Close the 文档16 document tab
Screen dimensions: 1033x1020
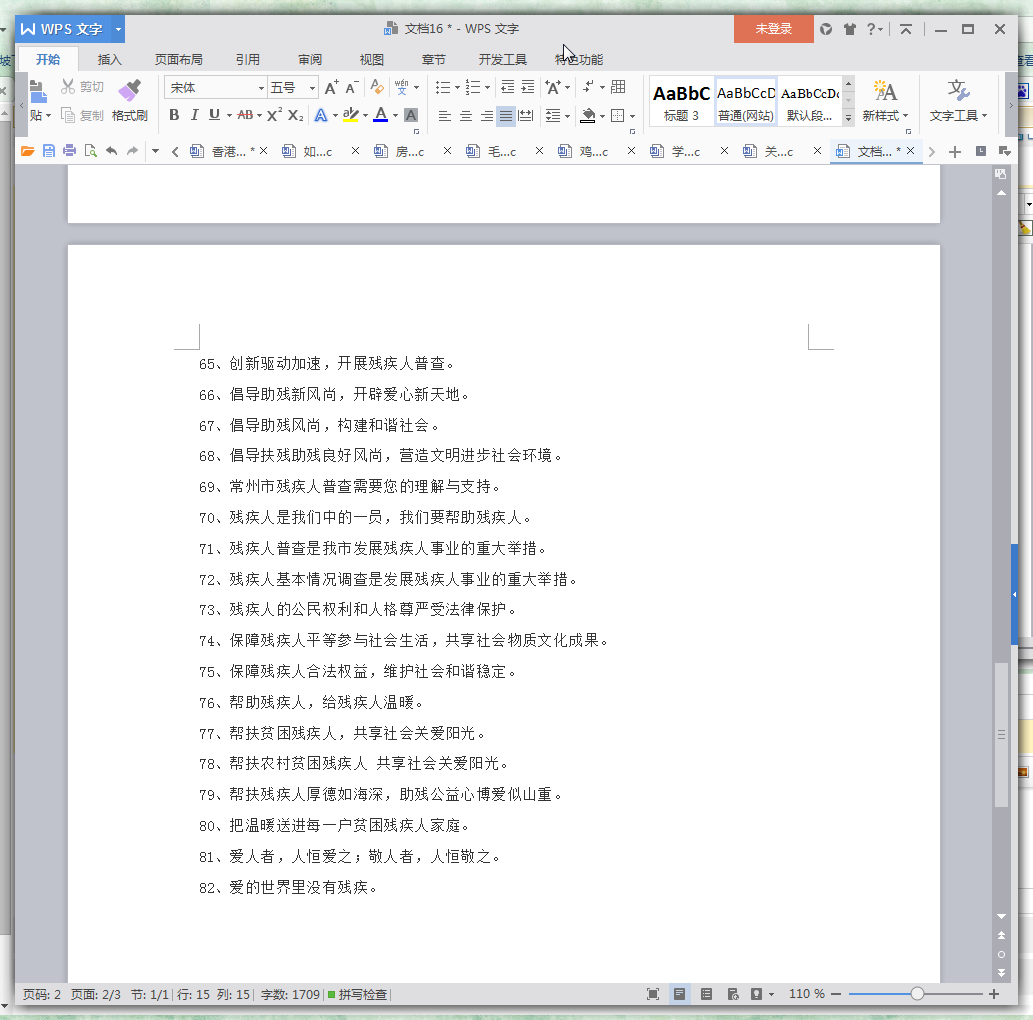coord(910,151)
